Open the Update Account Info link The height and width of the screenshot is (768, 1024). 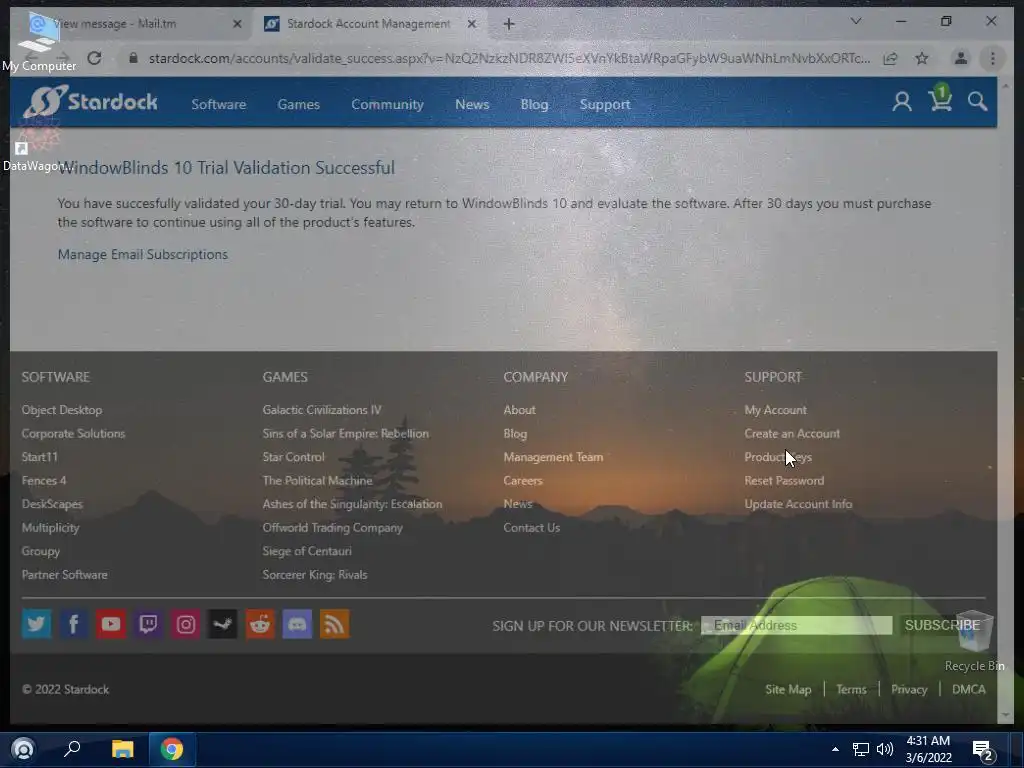click(x=798, y=504)
